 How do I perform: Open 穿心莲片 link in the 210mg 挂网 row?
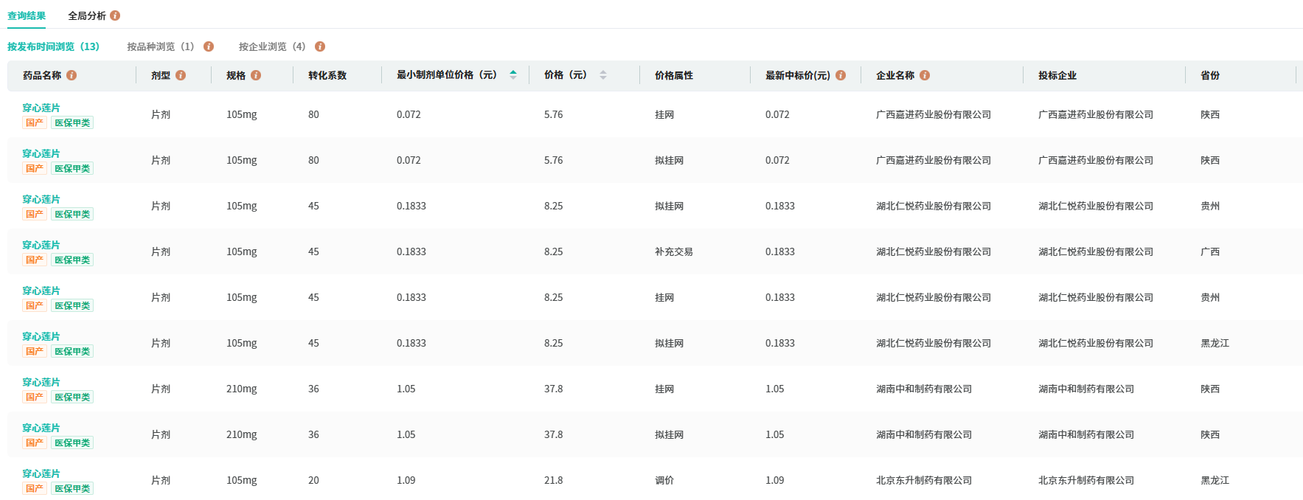pos(41,382)
